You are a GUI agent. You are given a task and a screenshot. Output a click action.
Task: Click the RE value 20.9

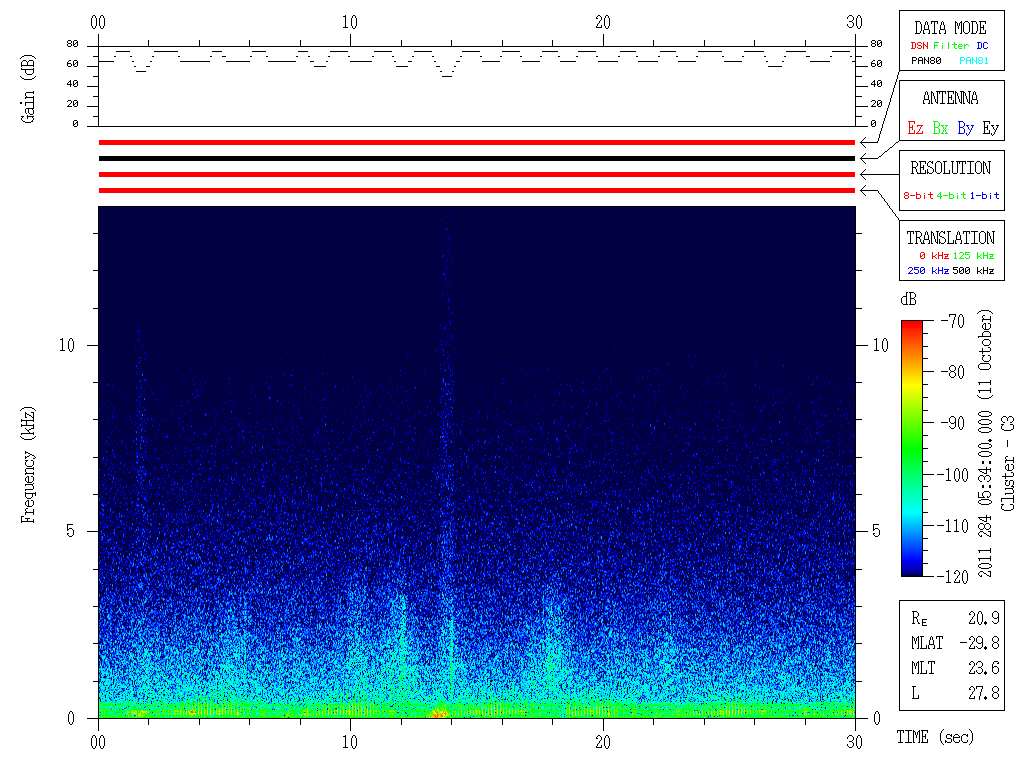[984, 618]
